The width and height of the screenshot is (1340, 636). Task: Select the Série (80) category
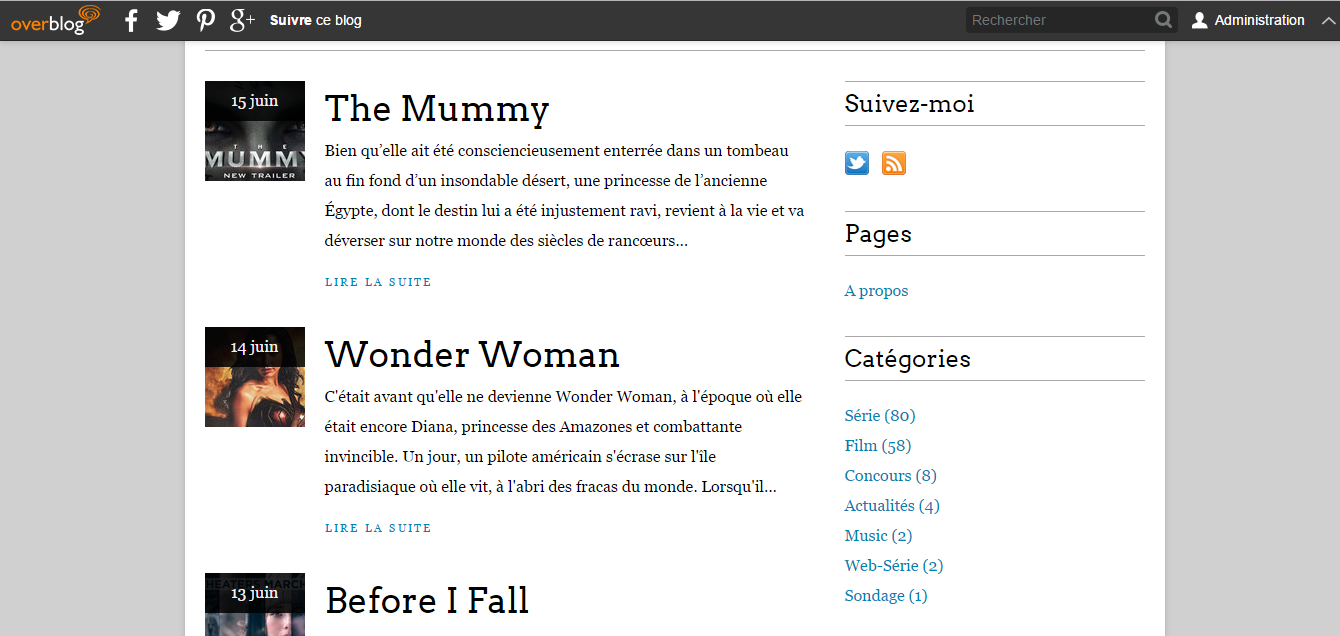(880, 416)
